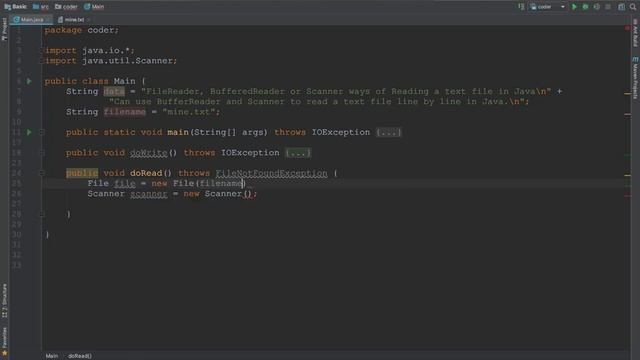
Task: Close the Main.java tab
Action: tap(48, 20)
